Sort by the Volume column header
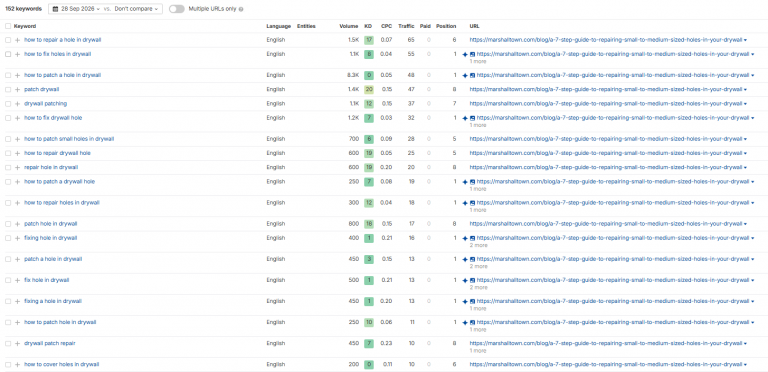Viewport: 768px width, 372px height. [349, 26]
